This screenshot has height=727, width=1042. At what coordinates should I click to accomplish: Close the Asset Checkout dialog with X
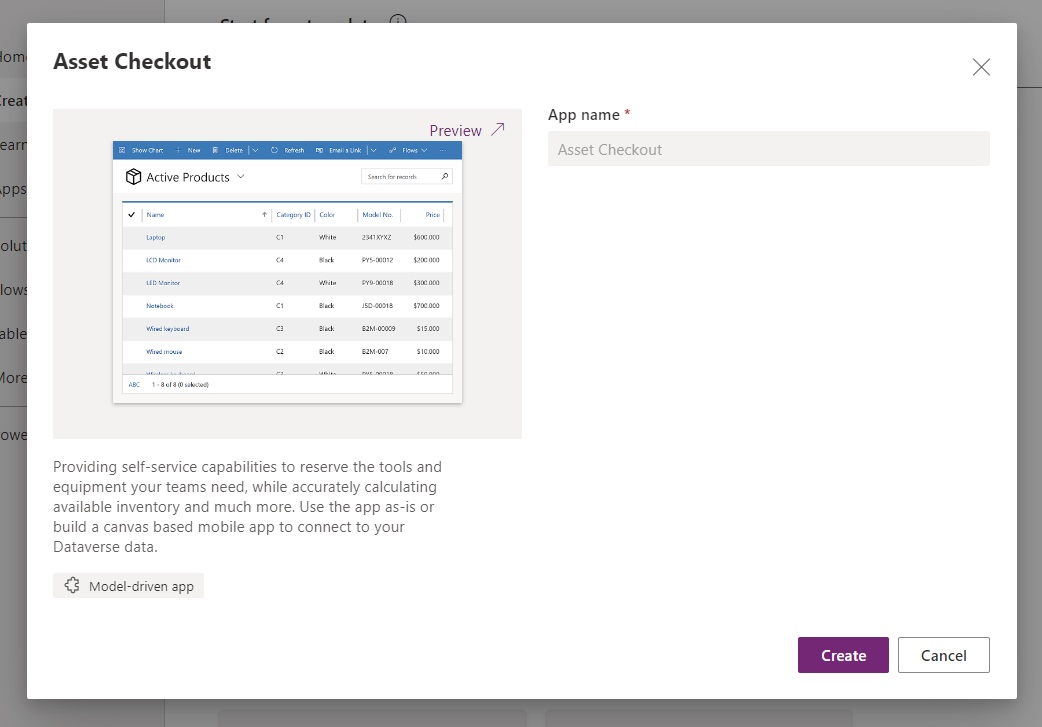[x=981, y=67]
